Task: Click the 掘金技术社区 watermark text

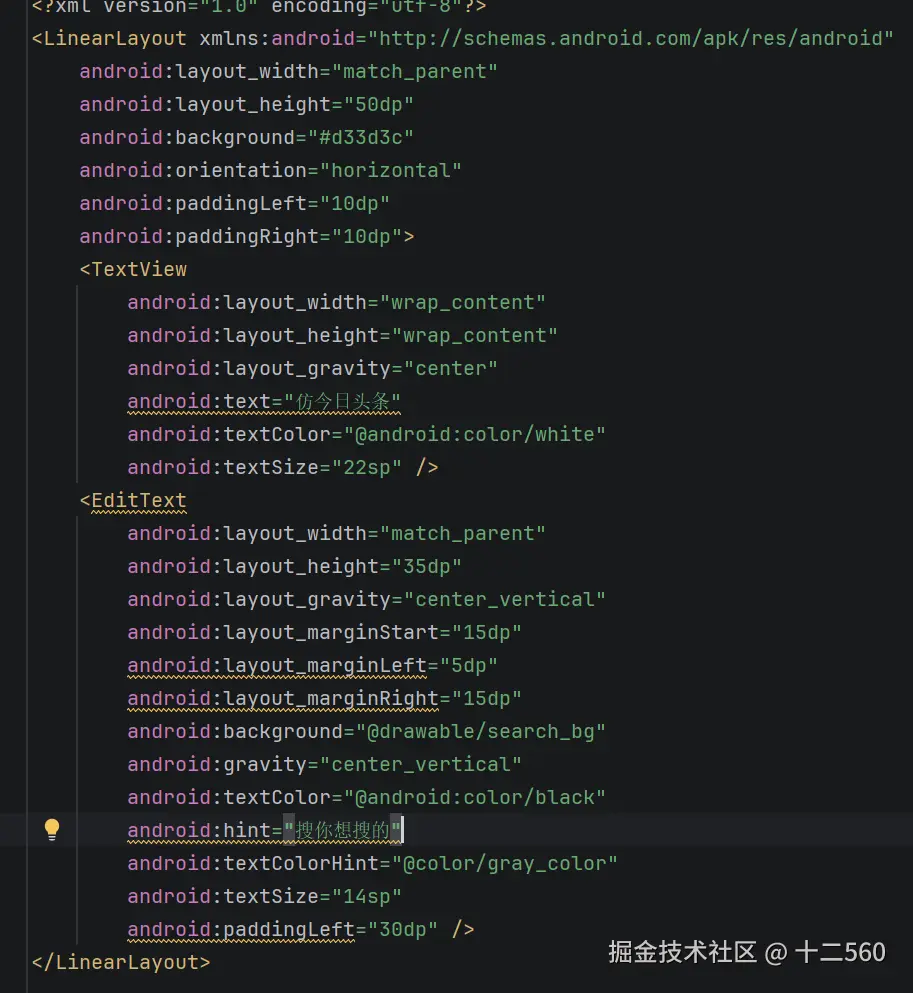Action: [682, 952]
